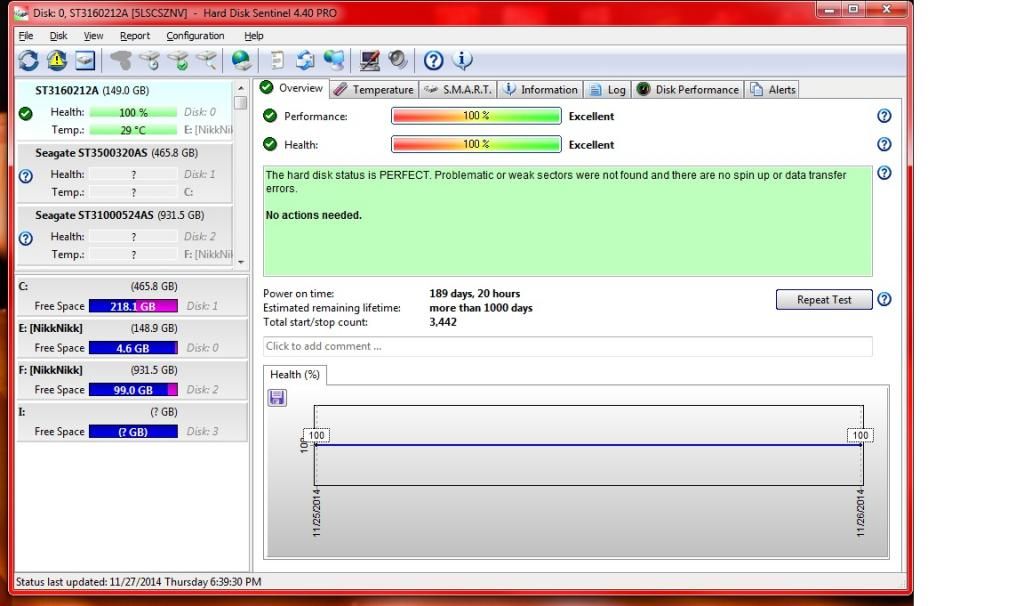This screenshot has width=1024, height=606.
Task: Switch to the Information tab
Action: pos(541,89)
